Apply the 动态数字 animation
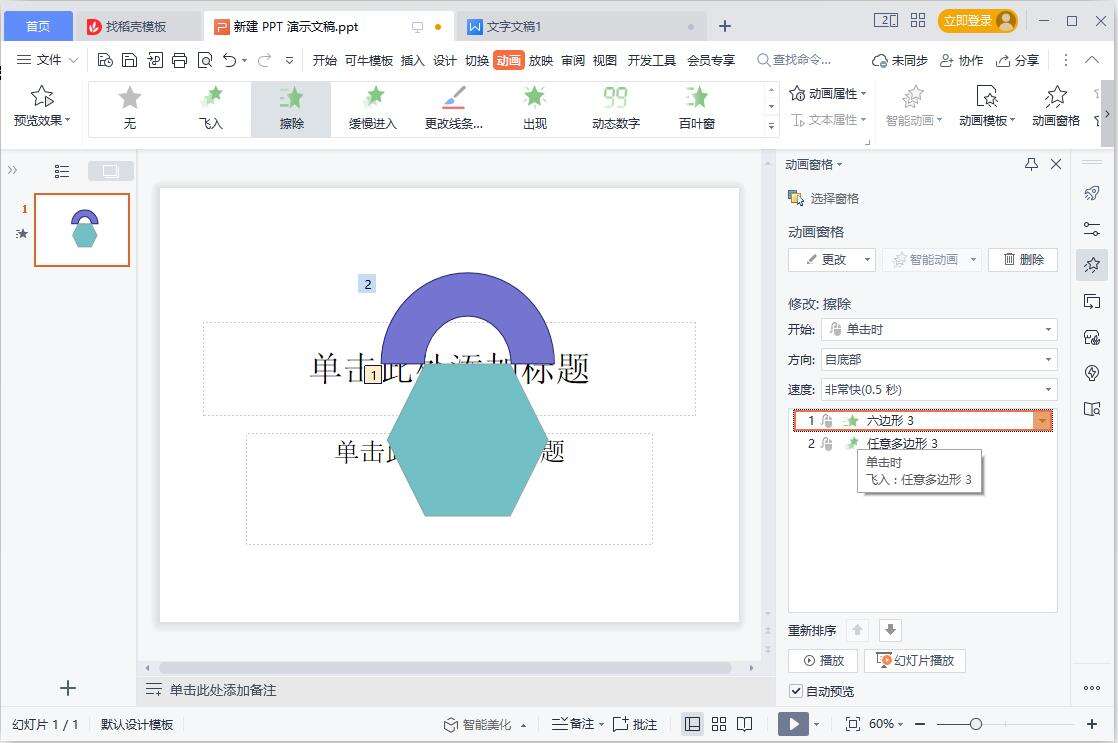Image resolution: width=1118 pixels, height=743 pixels. point(615,108)
